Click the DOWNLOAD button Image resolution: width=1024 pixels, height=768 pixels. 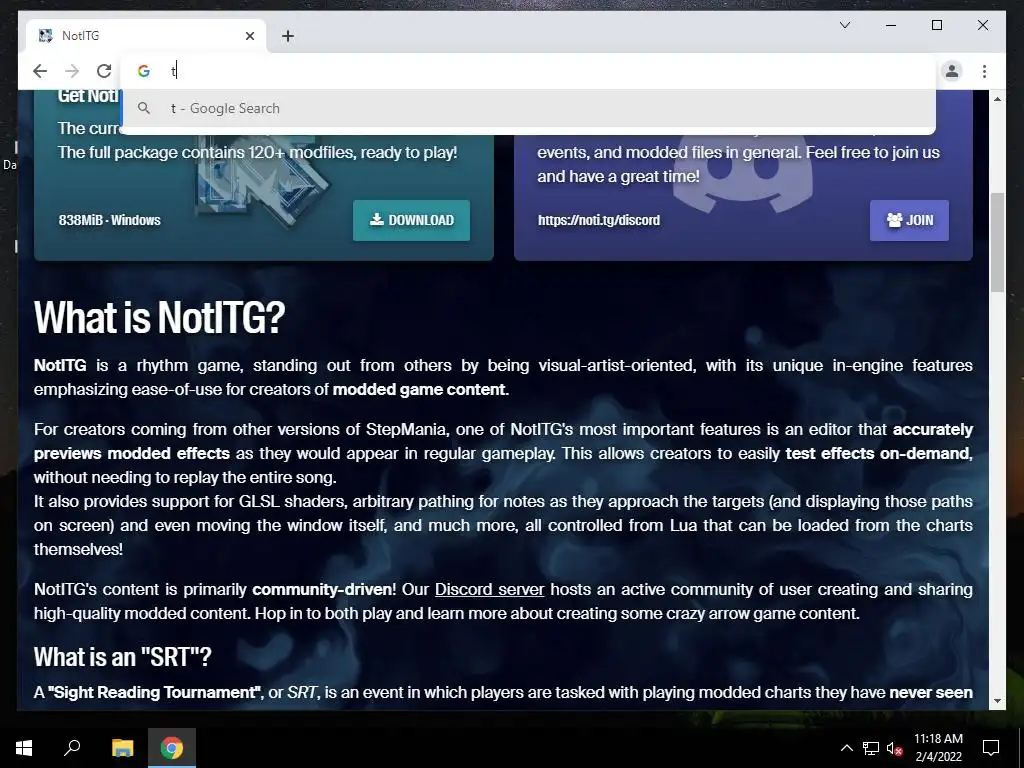coord(411,220)
